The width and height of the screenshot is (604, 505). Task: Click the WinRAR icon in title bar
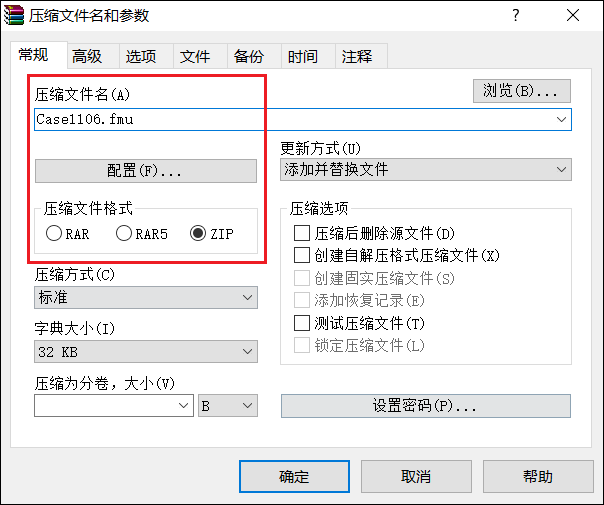[14, 16]
